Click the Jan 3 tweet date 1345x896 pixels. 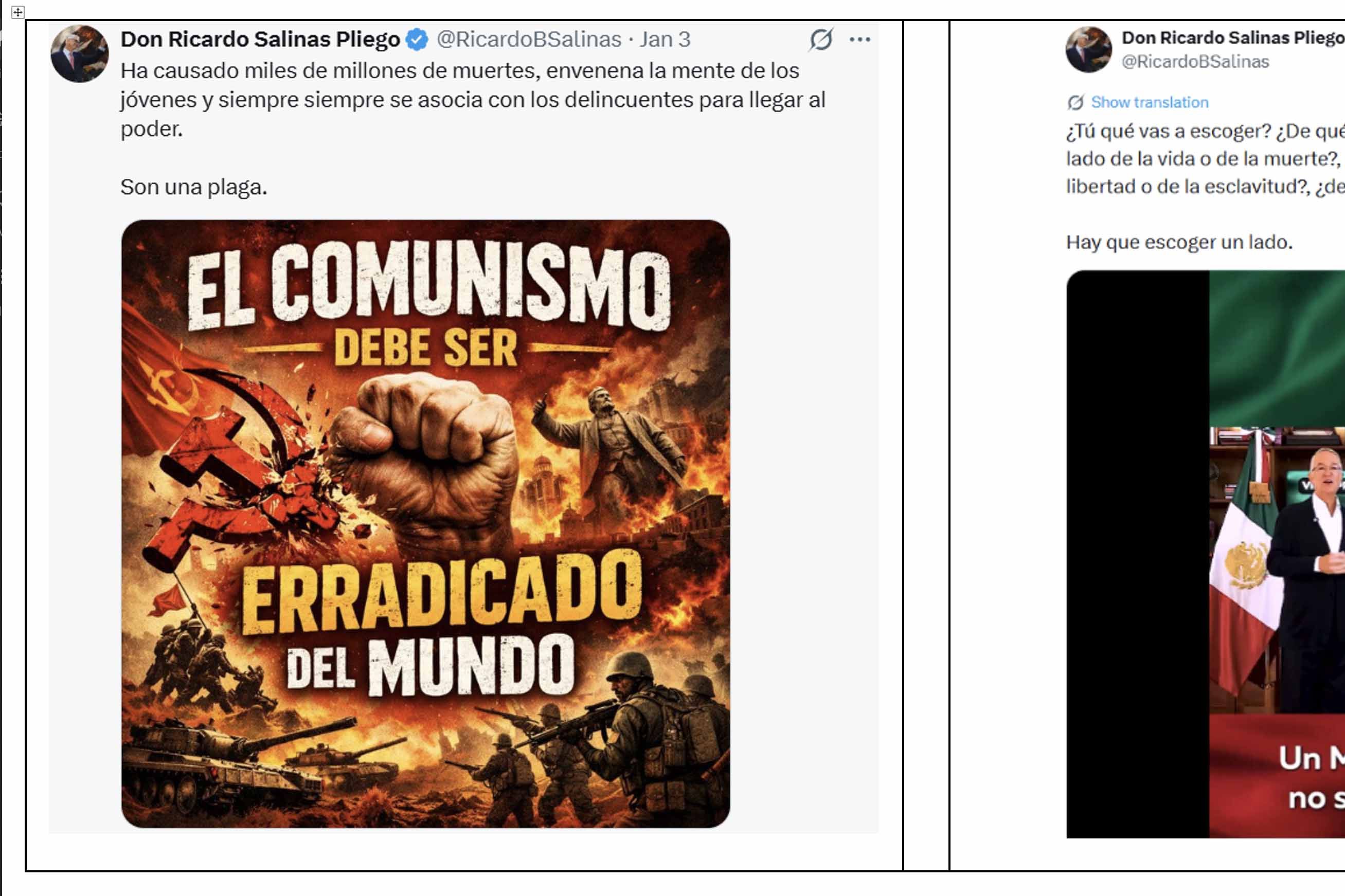tap(665, 40)
